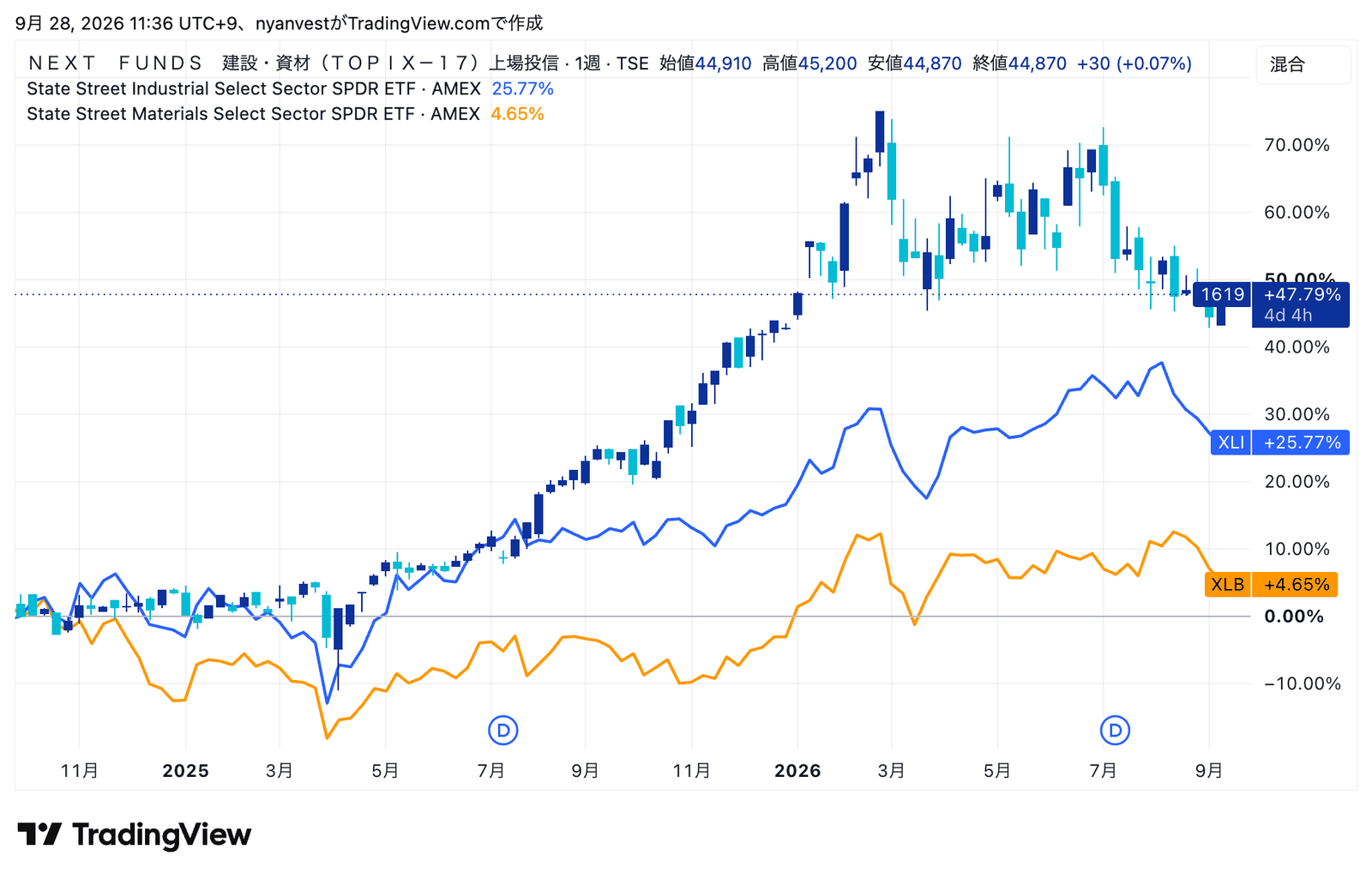The width and height of the screenshot is (1372, 879).
Task: Click the 終値44,870 close value
Action: point(1020,63)
